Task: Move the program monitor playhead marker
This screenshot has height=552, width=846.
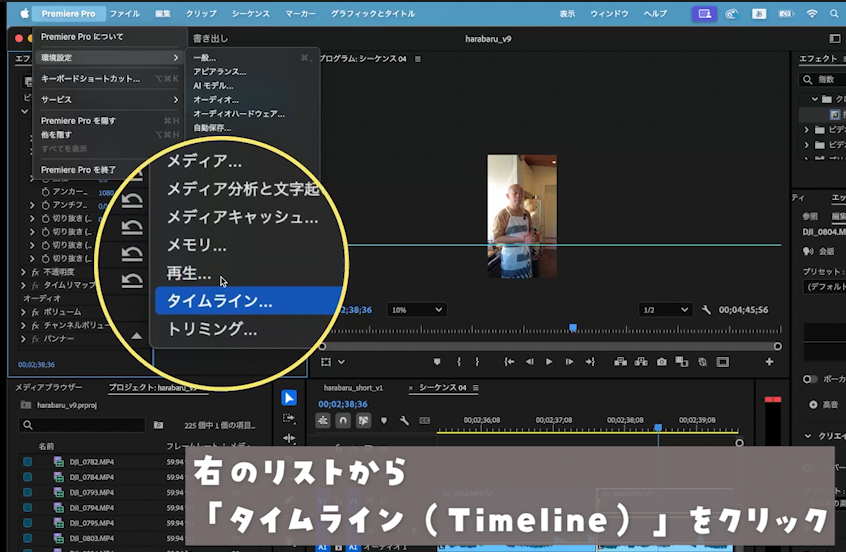Action: tap(573, 328)
